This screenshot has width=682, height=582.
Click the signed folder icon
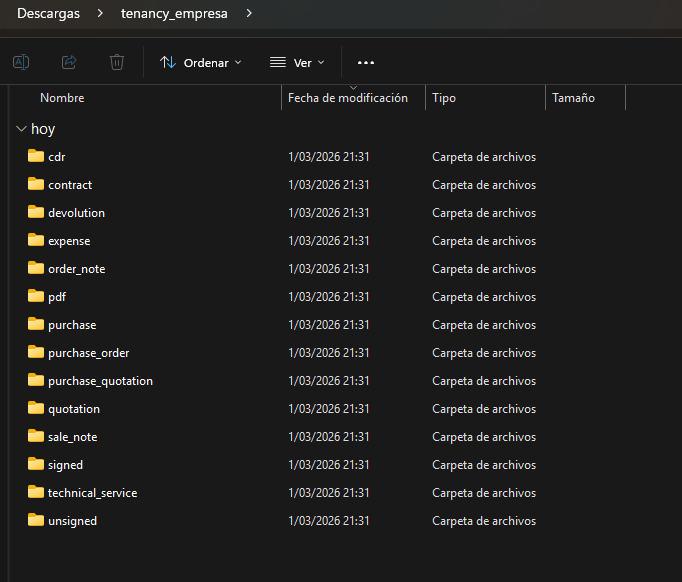click(36, 464)
